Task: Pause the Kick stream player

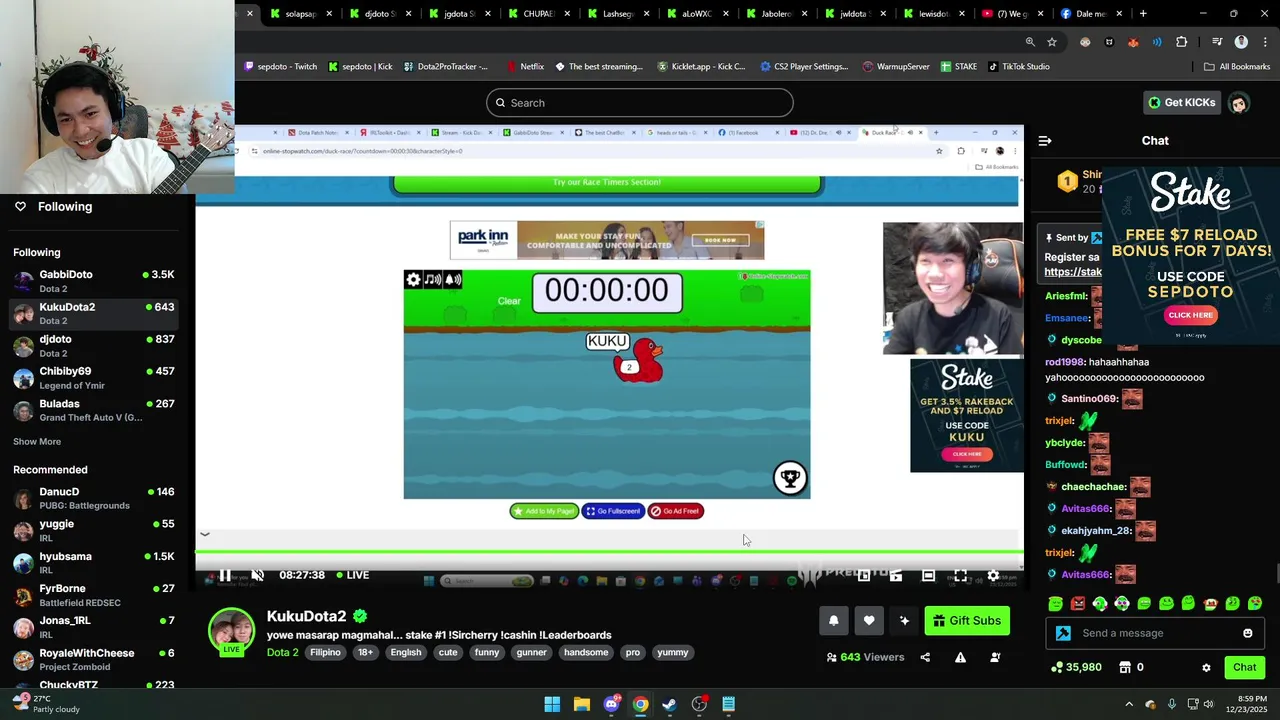Action: click(225, 575)
